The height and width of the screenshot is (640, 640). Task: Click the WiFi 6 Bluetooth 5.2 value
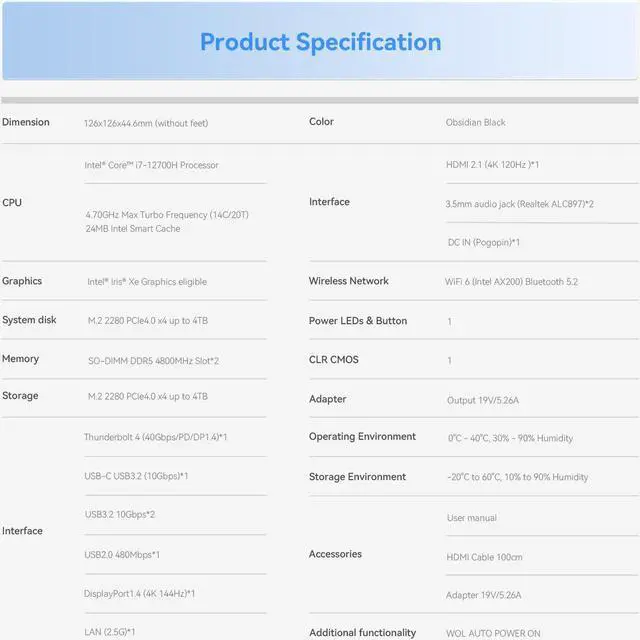click(511, 282)
